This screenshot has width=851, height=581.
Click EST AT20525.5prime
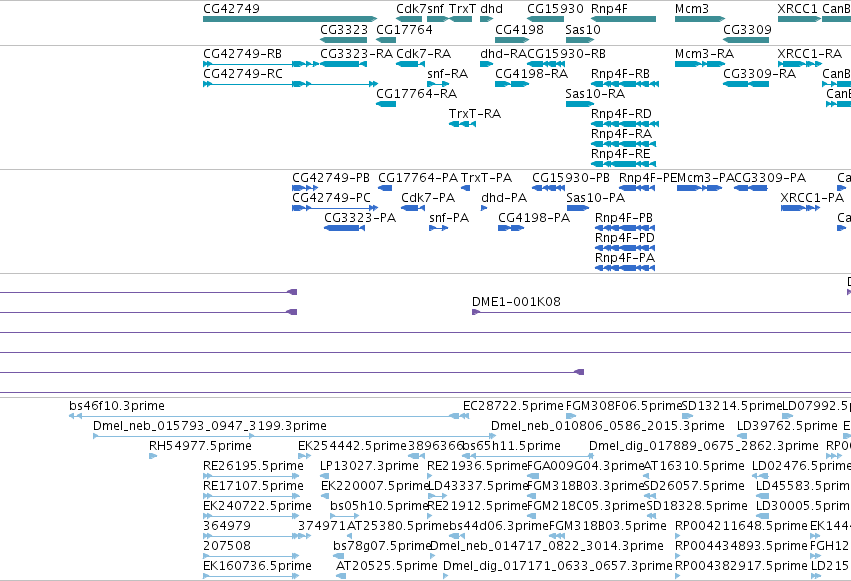(386, 567)
